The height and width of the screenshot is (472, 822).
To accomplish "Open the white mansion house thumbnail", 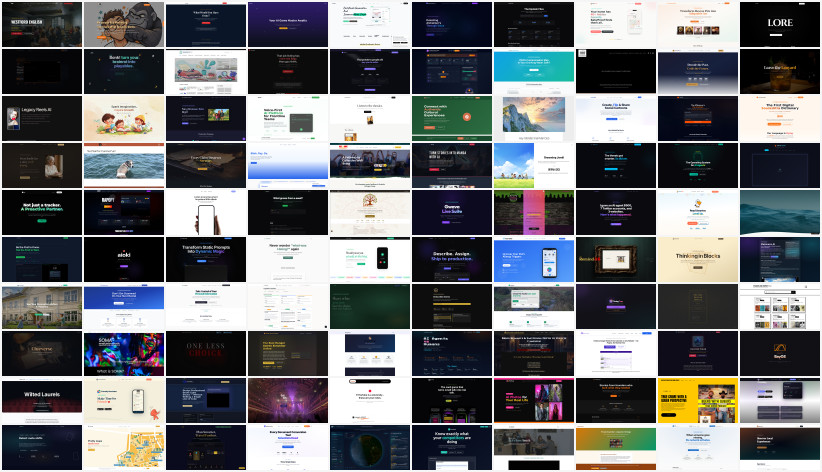I will 42,306.
